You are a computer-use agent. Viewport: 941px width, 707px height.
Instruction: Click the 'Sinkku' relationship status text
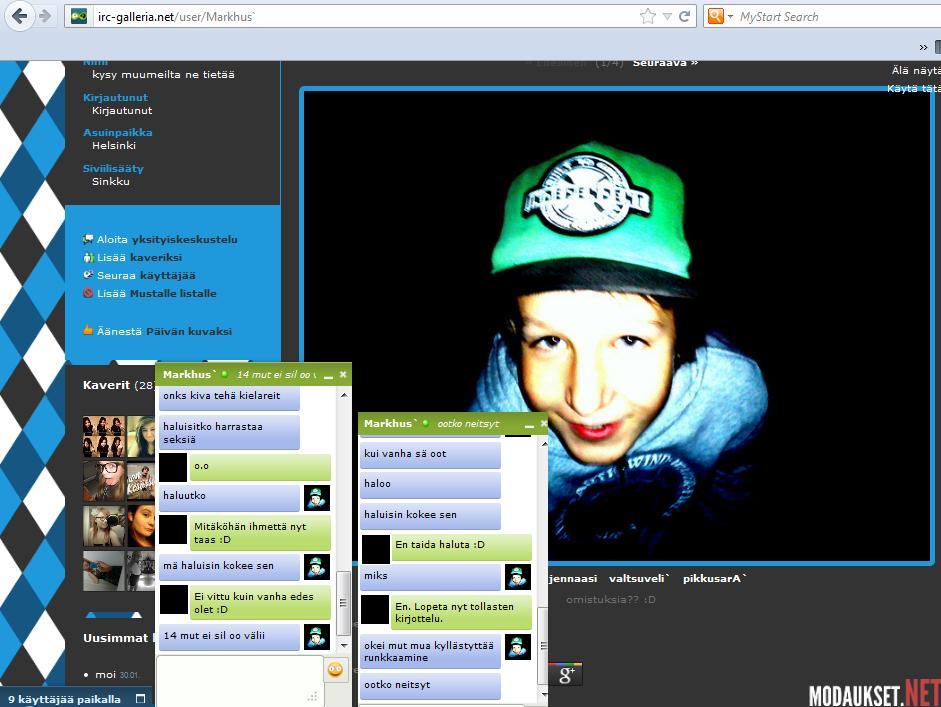[111, 182]
